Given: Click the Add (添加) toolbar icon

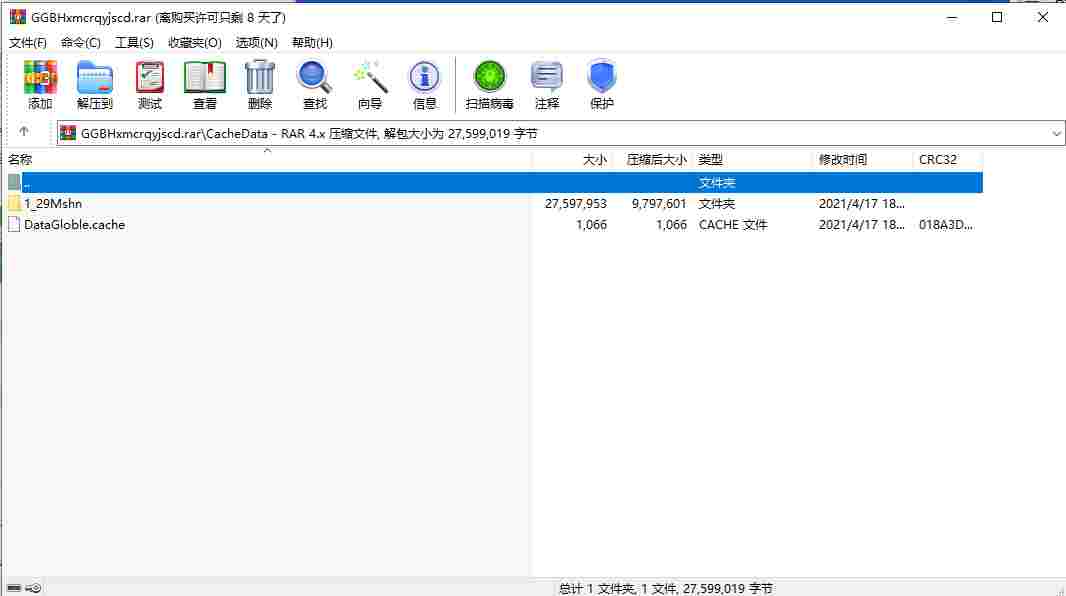Looking at the screenshot, I should [40, 77].
